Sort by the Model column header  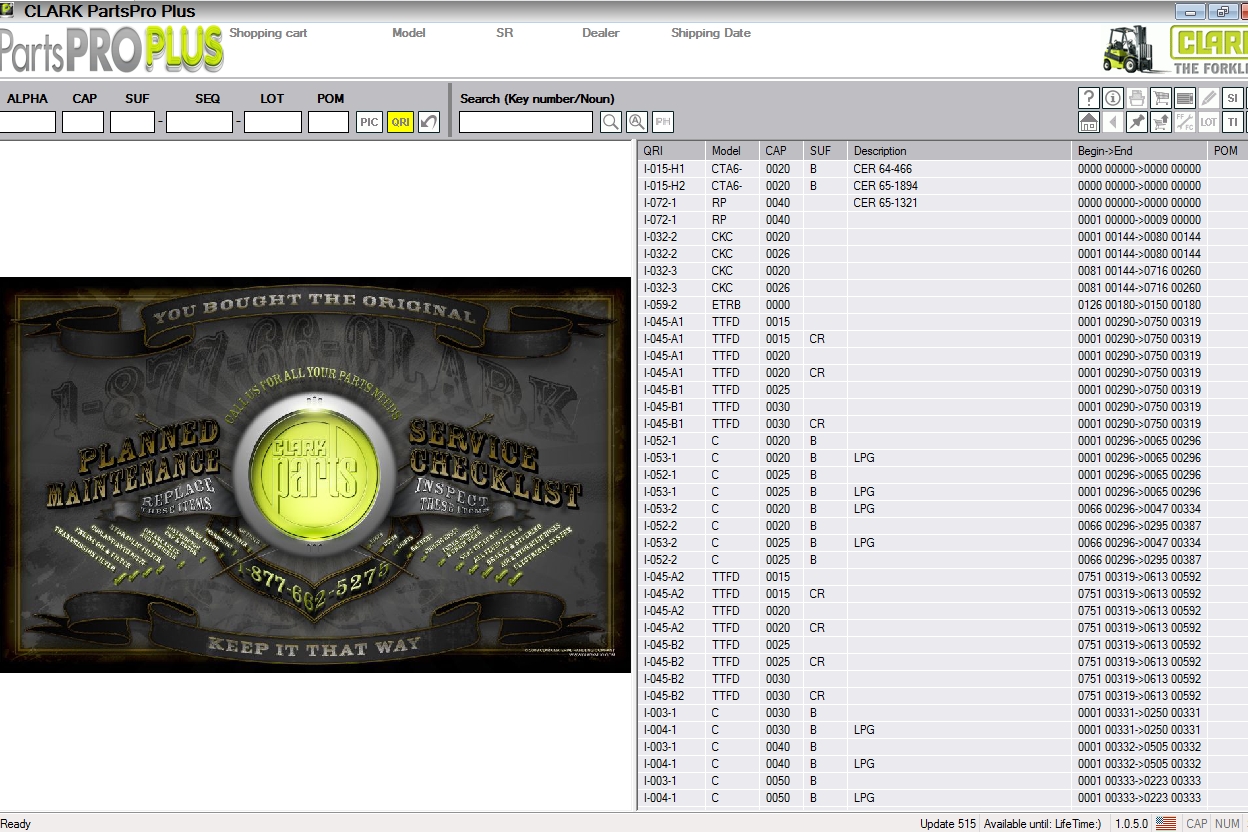coord(732,151)
